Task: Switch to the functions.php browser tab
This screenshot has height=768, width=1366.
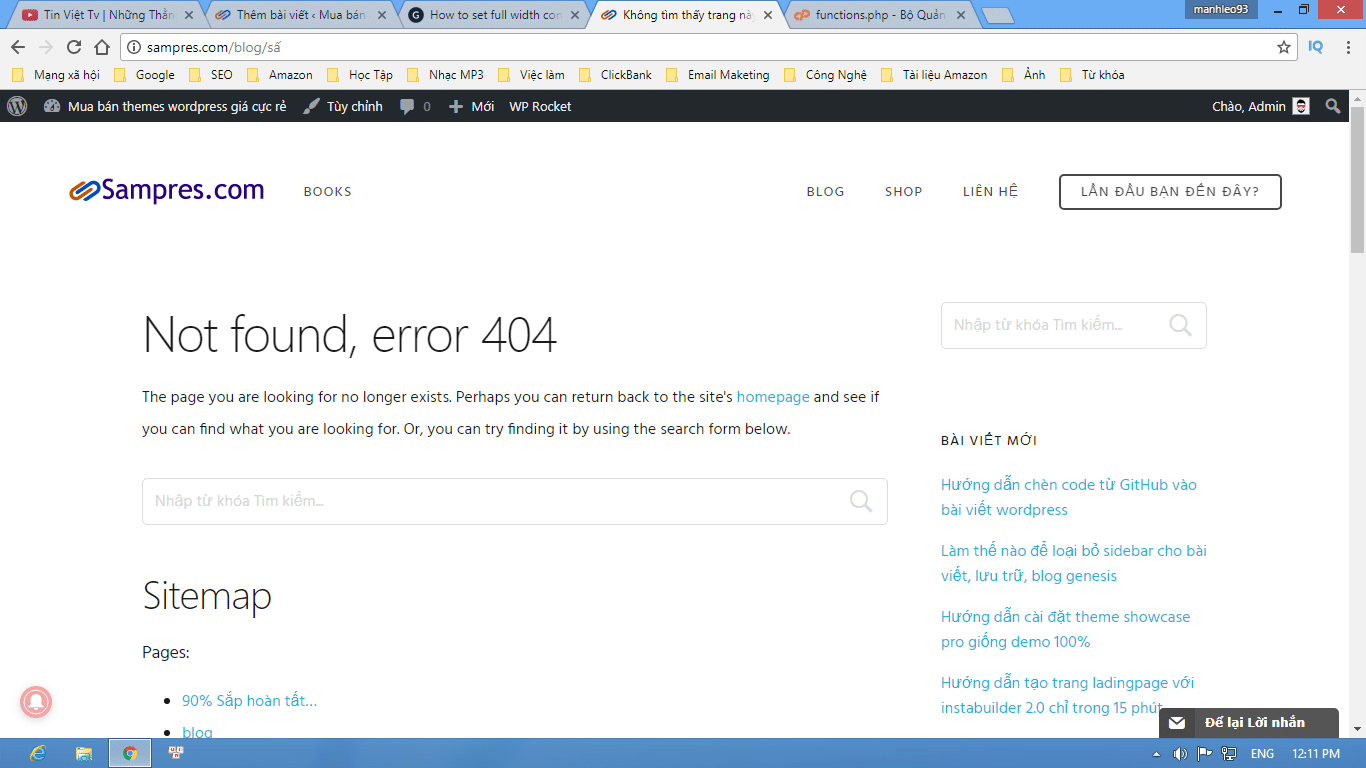Action: (870, 15)
